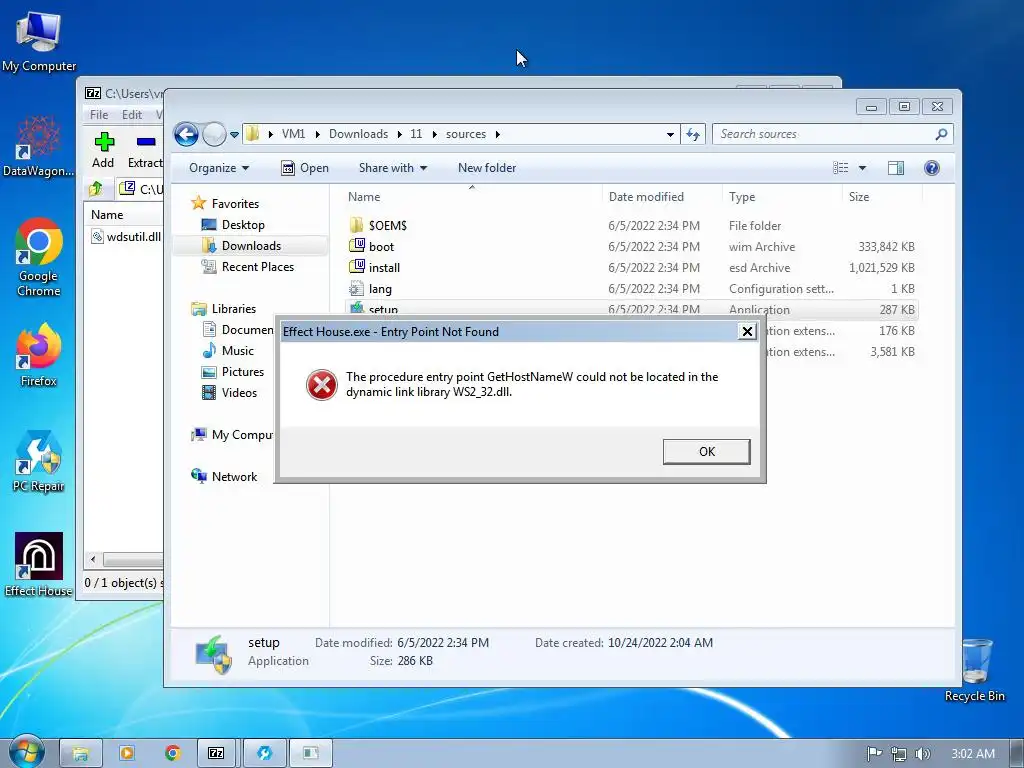
Task: Select Network in the navigation pane
Action: click(x=234, y=477)
